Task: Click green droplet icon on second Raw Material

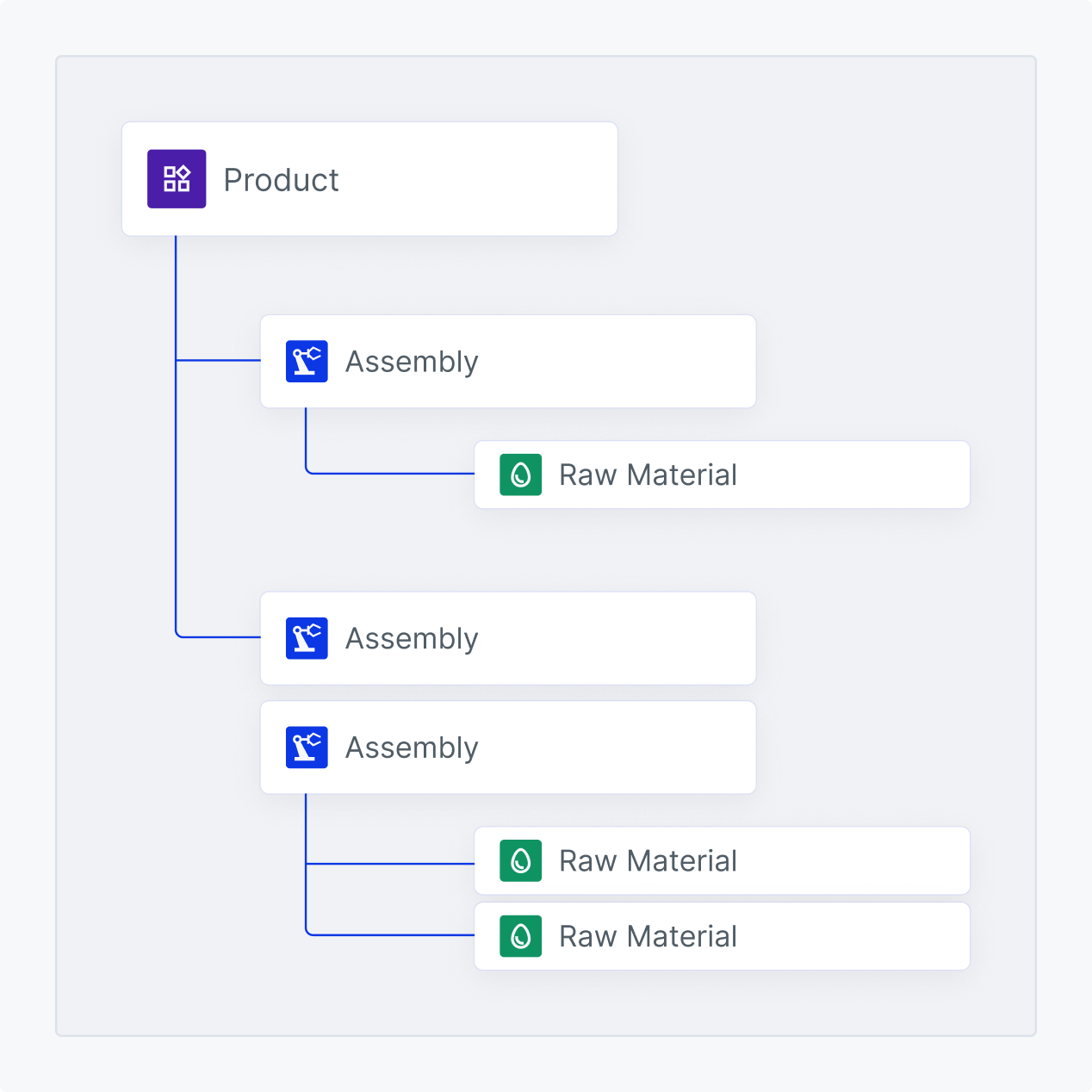Action: point(521,860)
